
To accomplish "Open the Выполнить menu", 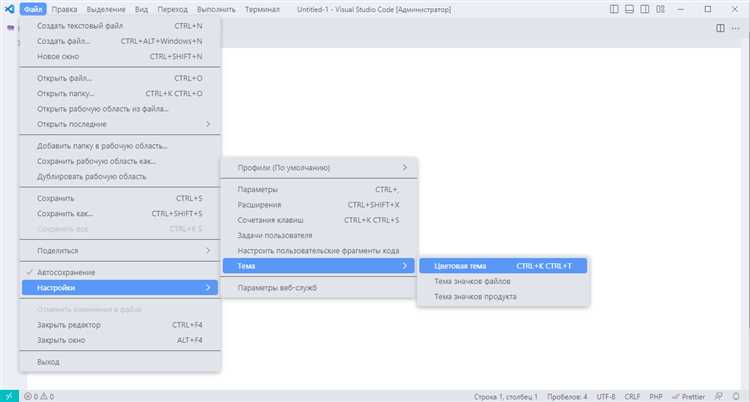I will (216, 9).
